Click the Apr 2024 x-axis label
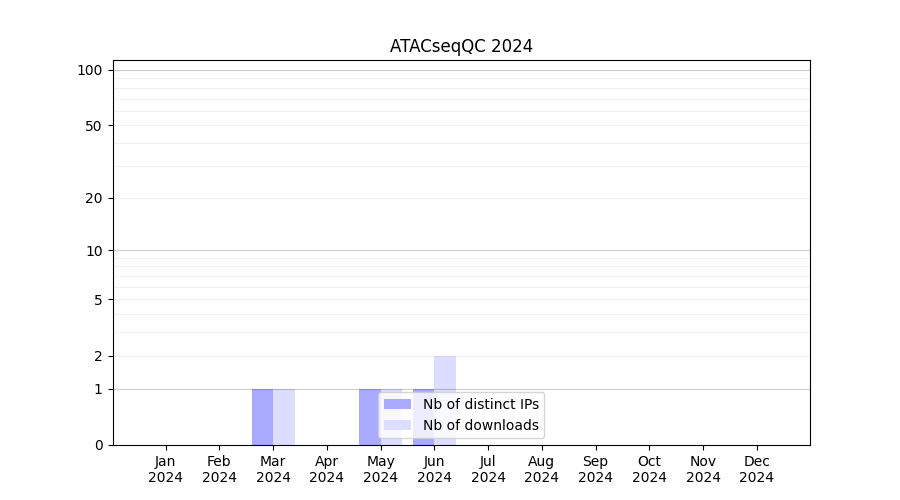The height and width of the screenshot is (500, 900). coord(327,469)
